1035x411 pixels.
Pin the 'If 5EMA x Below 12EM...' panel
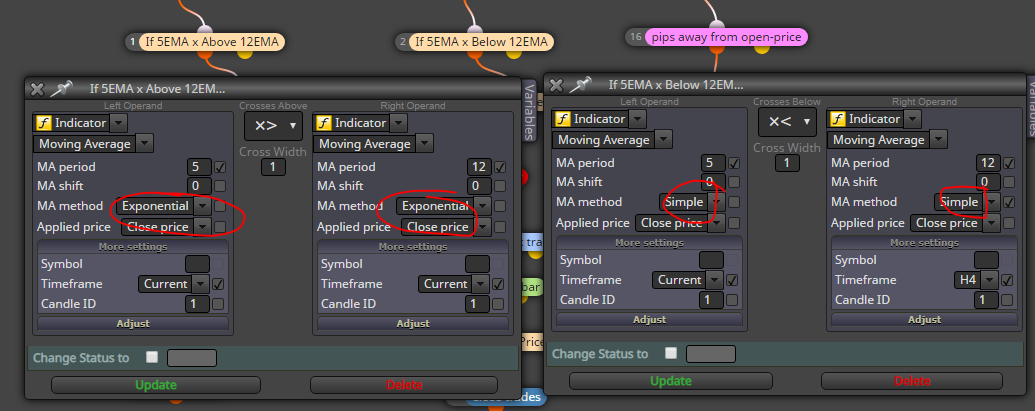(581, 84)
